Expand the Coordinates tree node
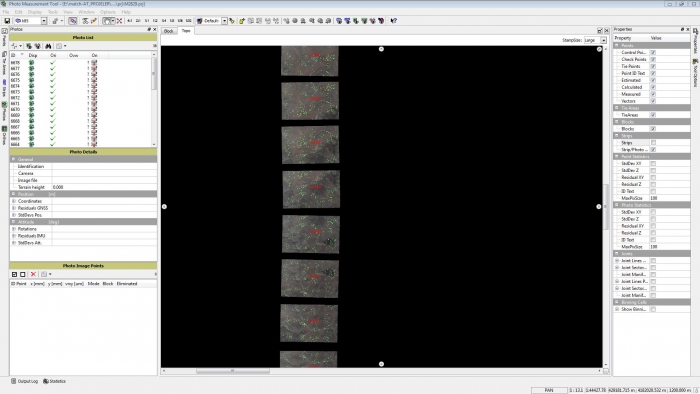This screenshot has width=700, height=394. [14, 201]
